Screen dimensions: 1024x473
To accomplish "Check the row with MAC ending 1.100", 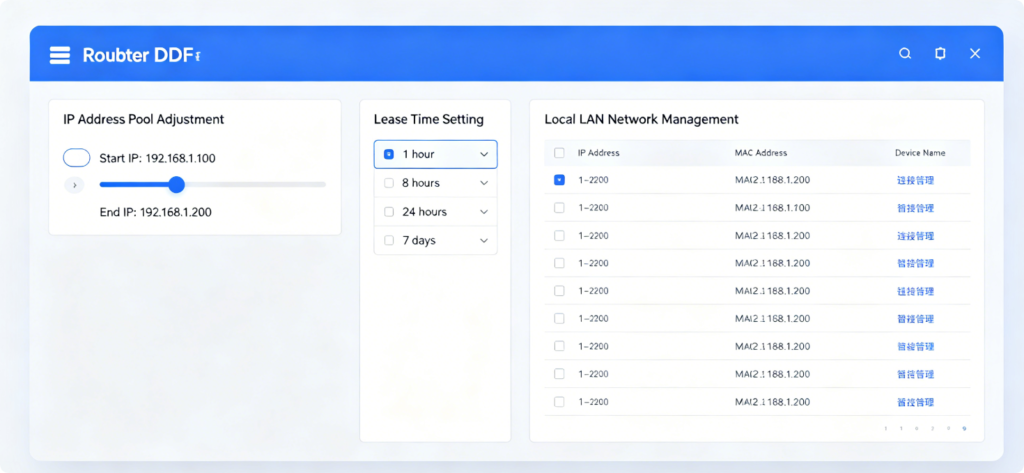I will (x=559, y=208).
